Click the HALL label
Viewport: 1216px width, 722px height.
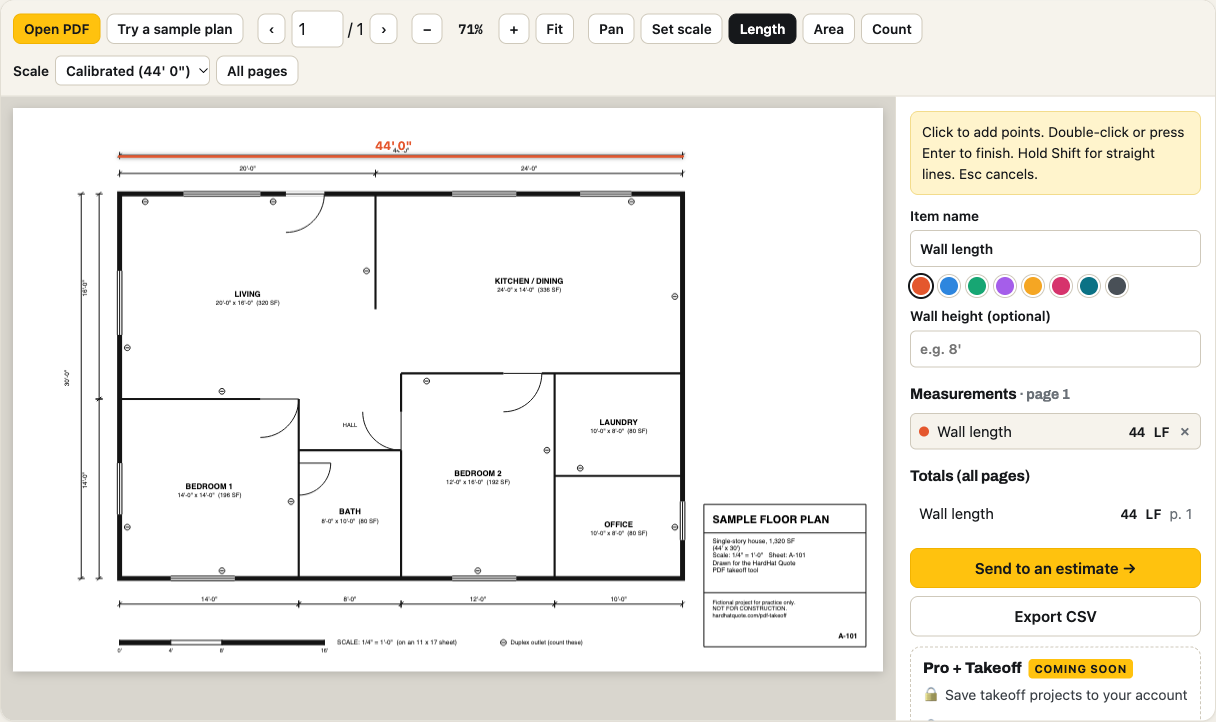click(349, 425)
